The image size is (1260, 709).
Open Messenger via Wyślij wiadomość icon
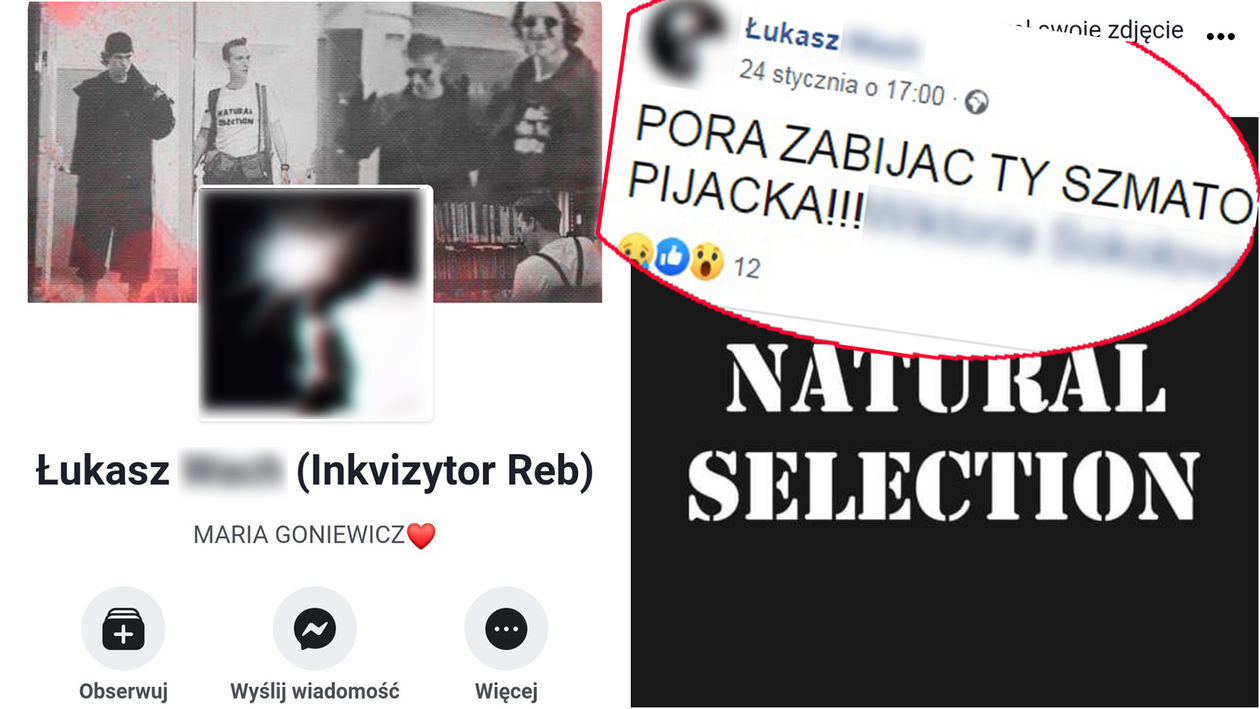point(315,629)
